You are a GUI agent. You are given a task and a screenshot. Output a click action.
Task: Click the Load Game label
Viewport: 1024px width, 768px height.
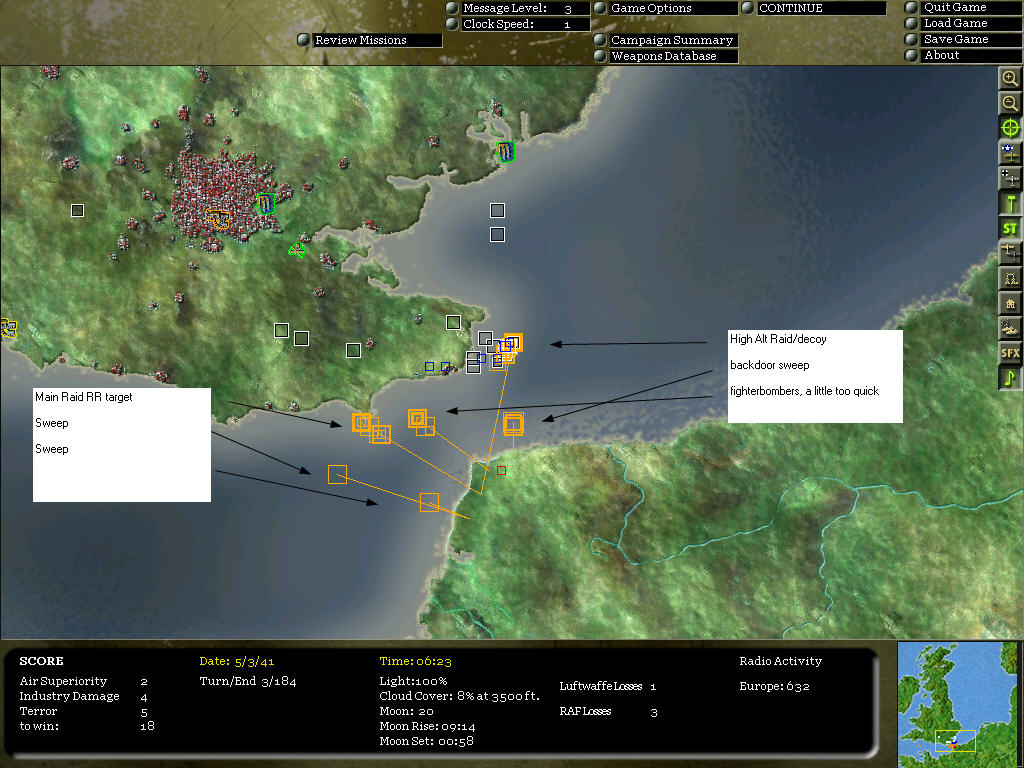(955, 24)
